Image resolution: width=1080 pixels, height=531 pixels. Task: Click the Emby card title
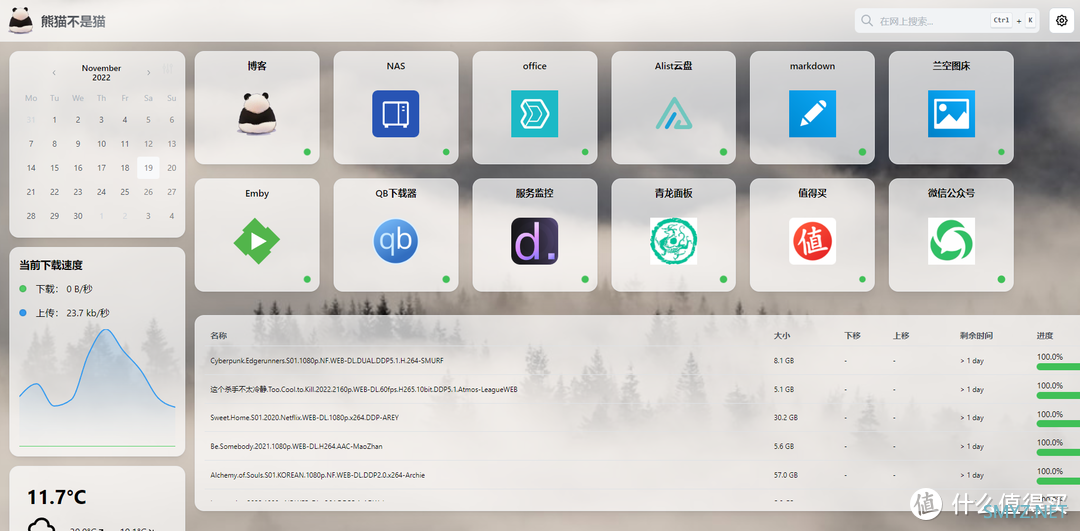[x=257, y=194]
